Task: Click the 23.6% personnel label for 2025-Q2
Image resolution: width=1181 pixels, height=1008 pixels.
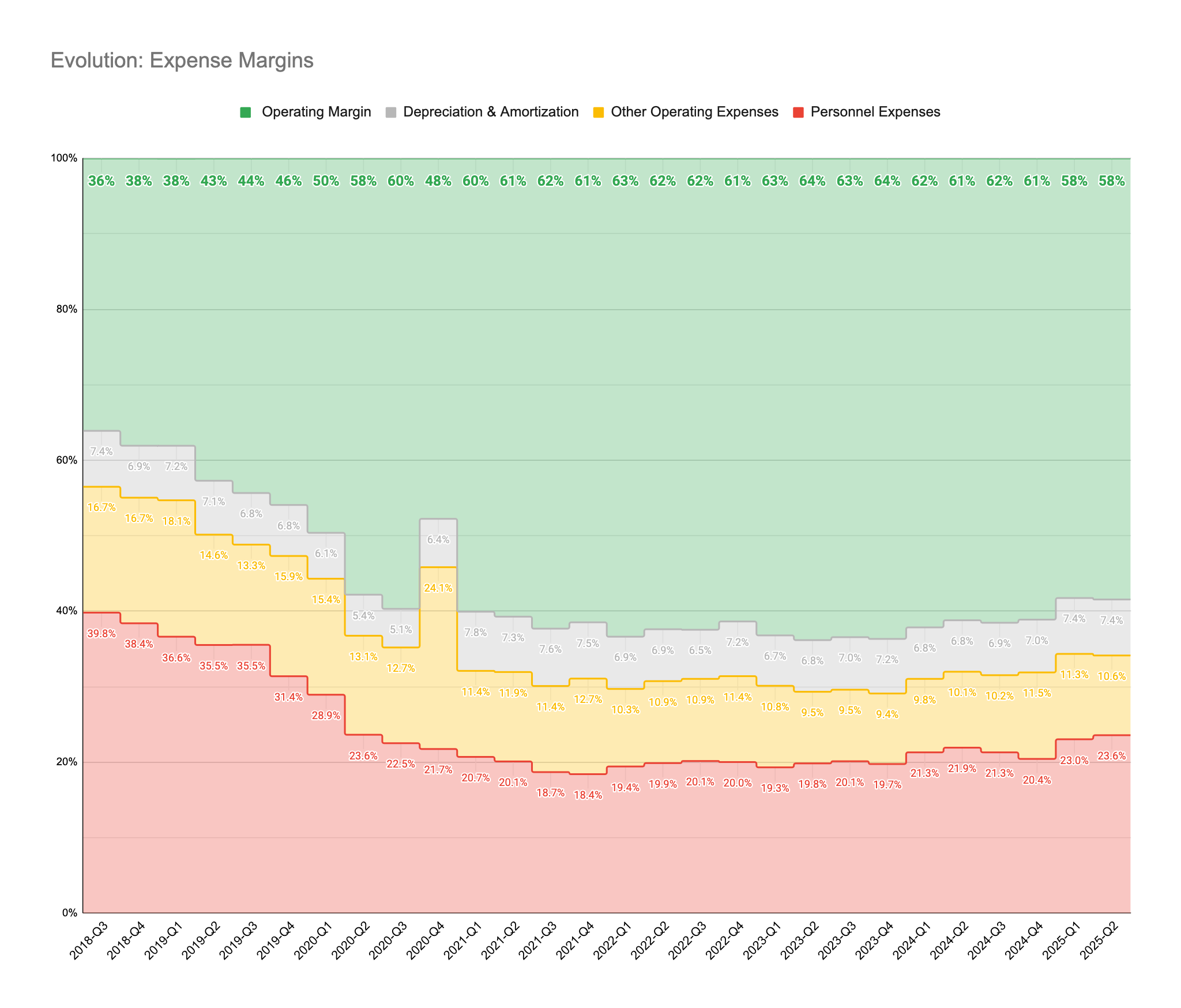Action: pyautogui.click(x=1111, y=756)
